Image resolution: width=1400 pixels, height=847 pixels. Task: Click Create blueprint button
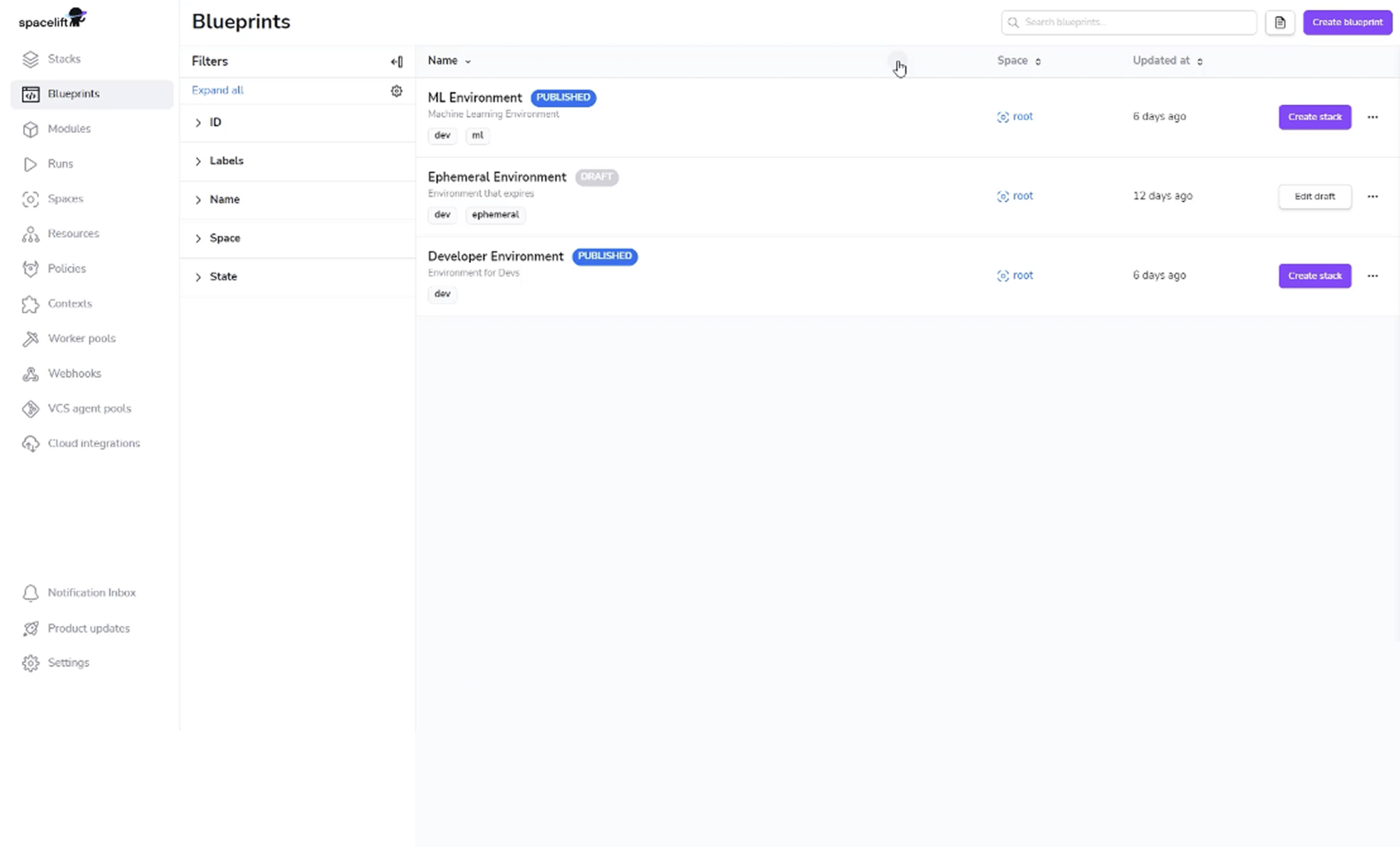[1347, 22]
